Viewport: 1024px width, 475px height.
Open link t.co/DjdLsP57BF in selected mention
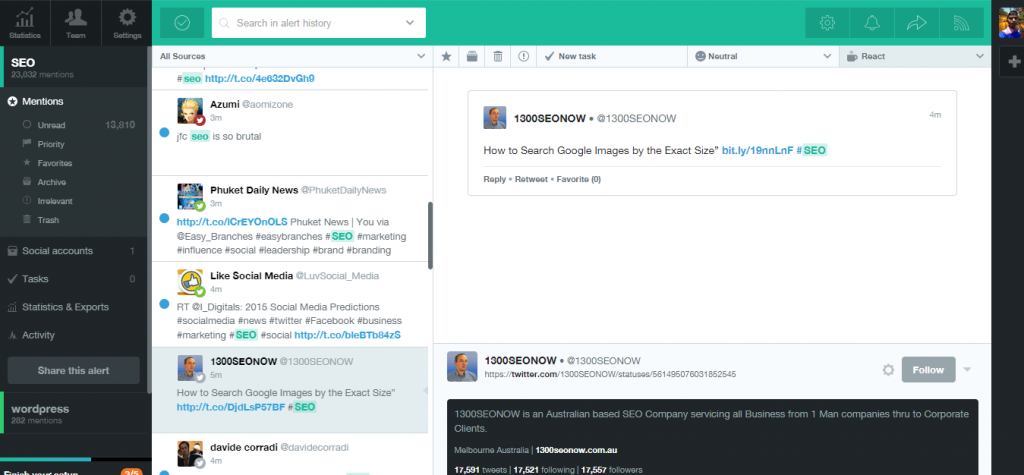point(231,407)
